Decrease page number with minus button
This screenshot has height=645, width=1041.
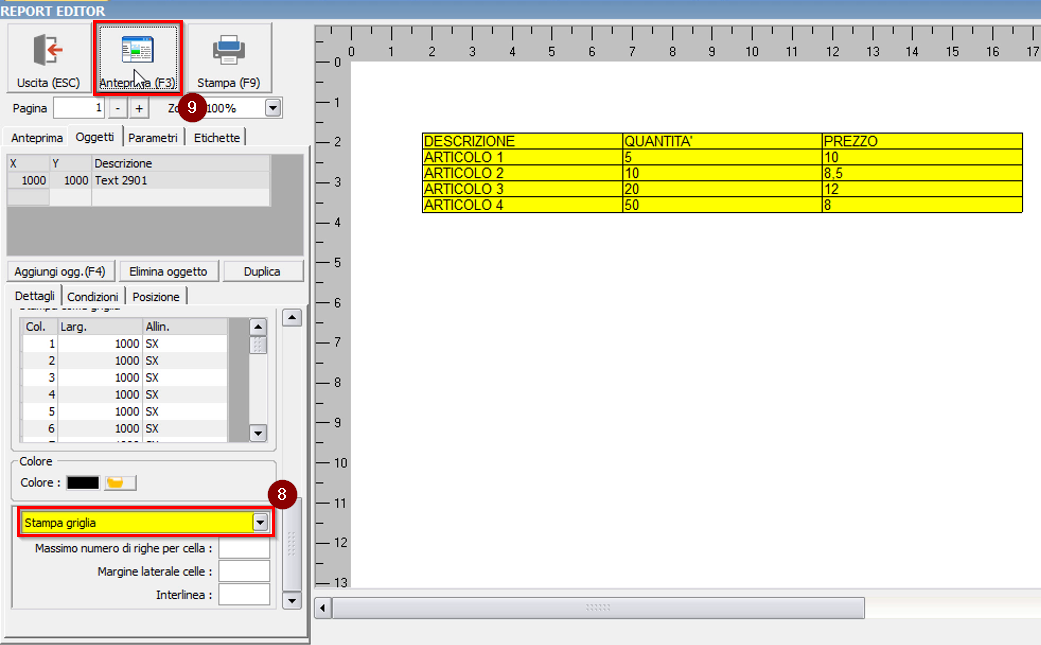tap(117, 108)
